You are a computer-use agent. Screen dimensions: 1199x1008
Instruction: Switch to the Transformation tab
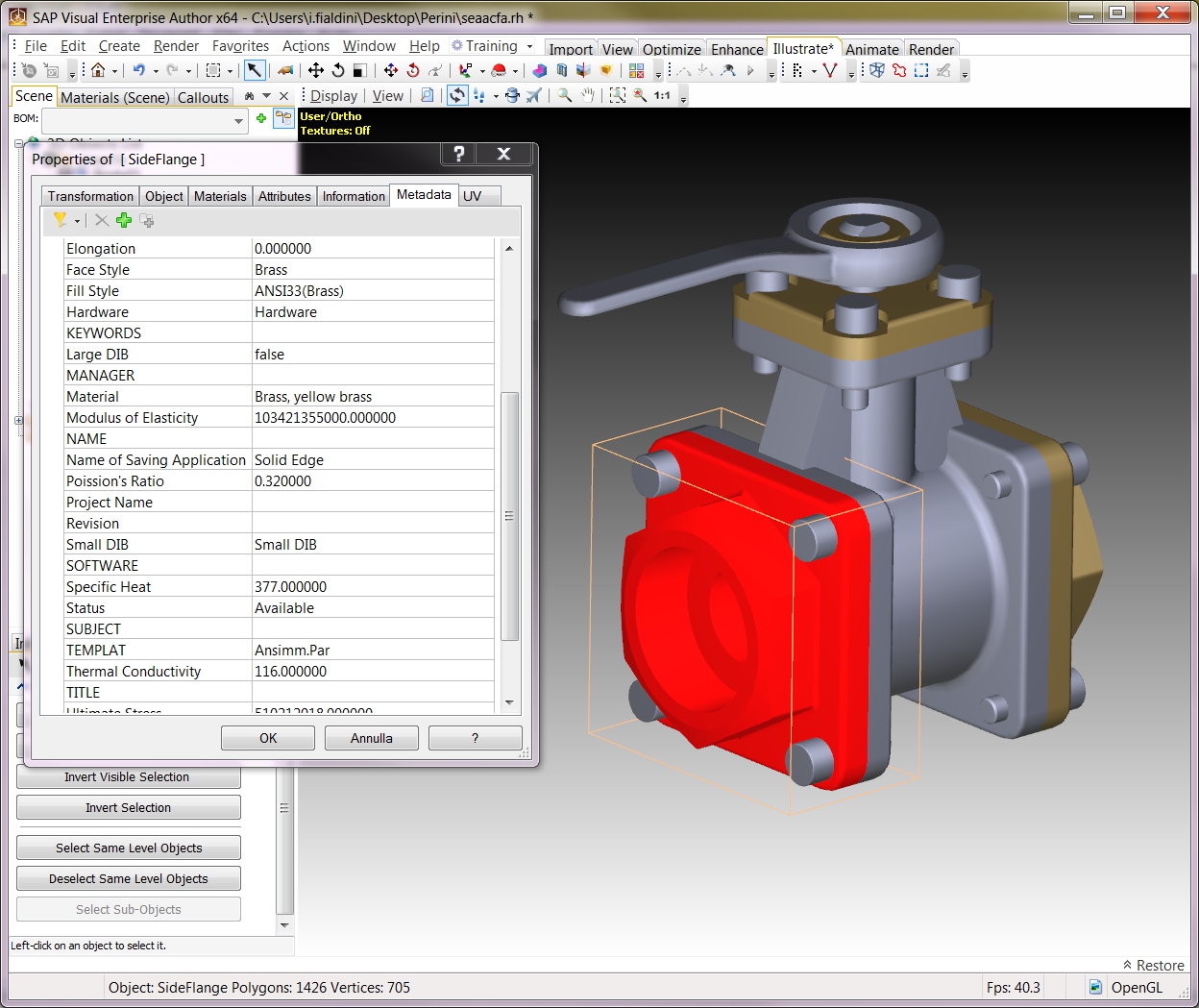90,196
